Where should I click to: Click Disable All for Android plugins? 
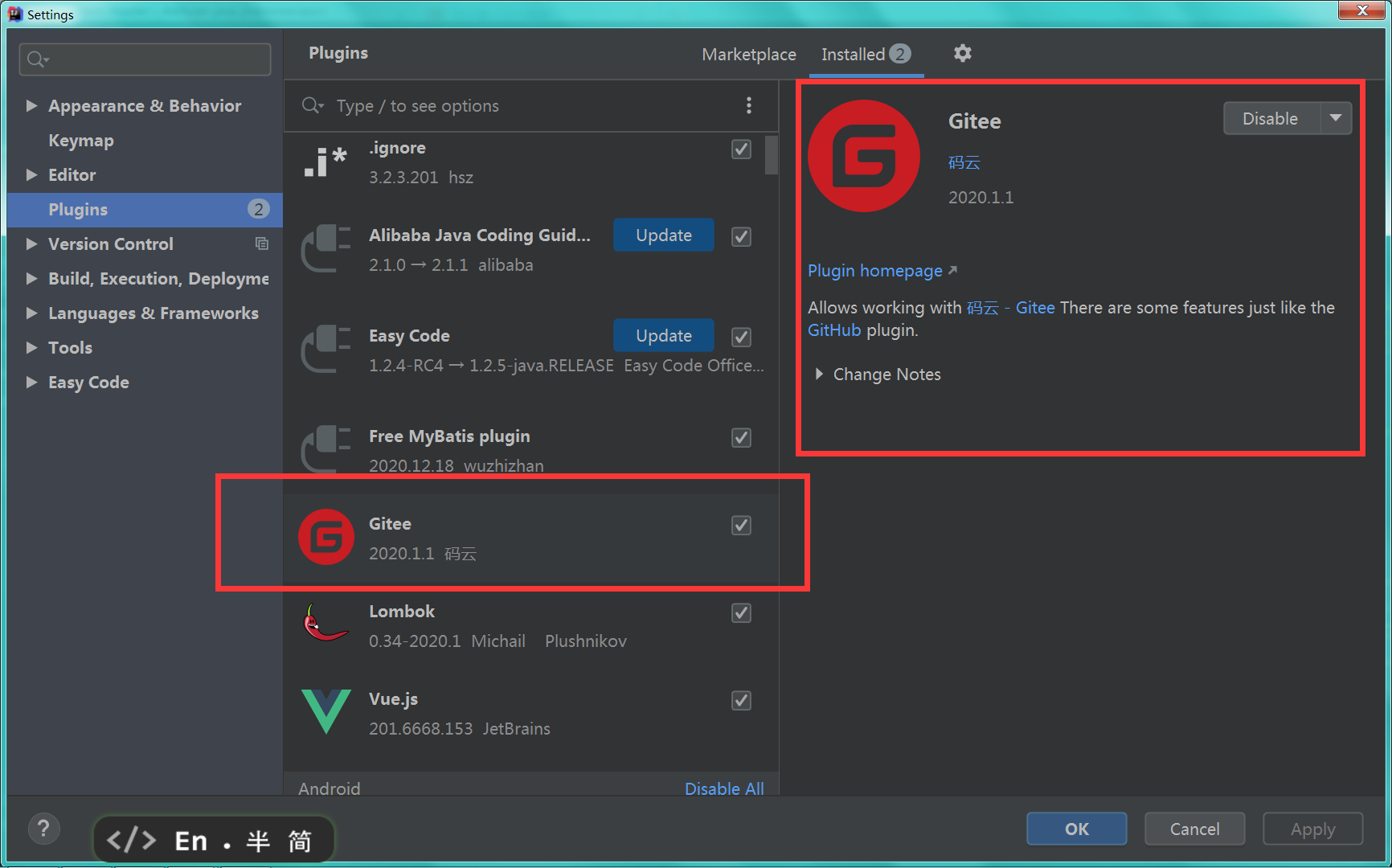723,788
